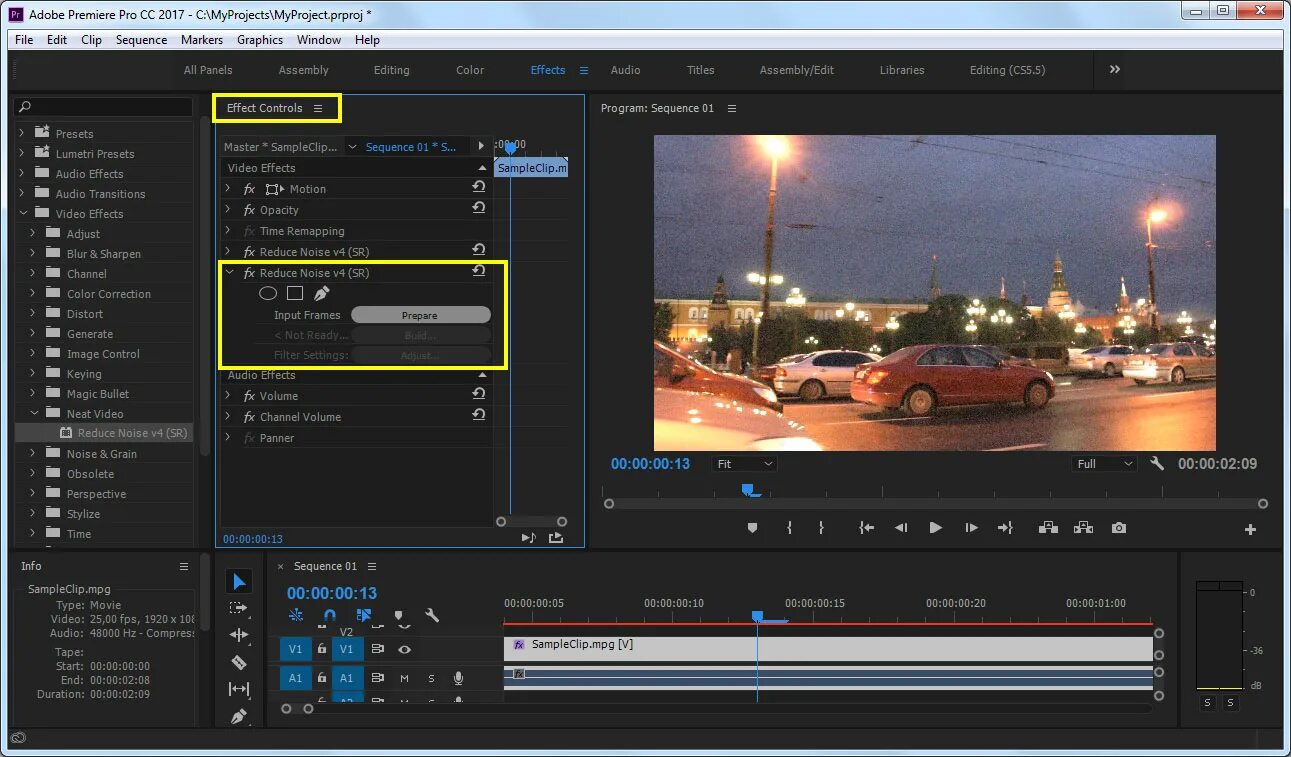Switch to the Editing workspace
Image resolution: width=1291 pixels, height=757 pixels.
tap(391, 70)
